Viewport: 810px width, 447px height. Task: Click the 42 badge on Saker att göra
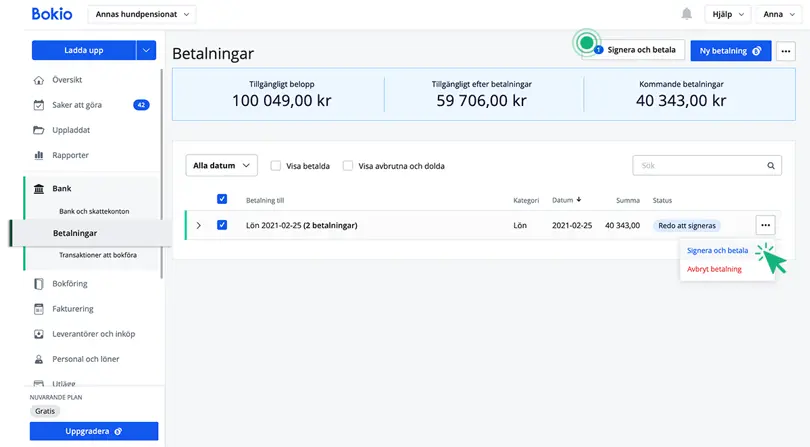click(141, 105)
